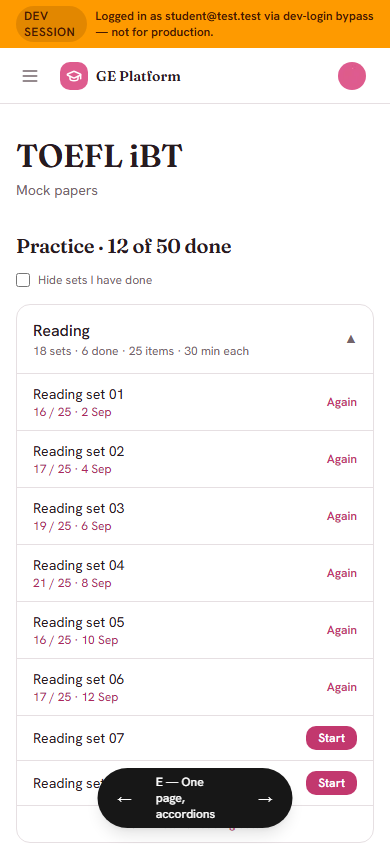The image size is (390, 844).
Task: Click the GE Platform graduation cap logo
Action: tap(74, 76)
